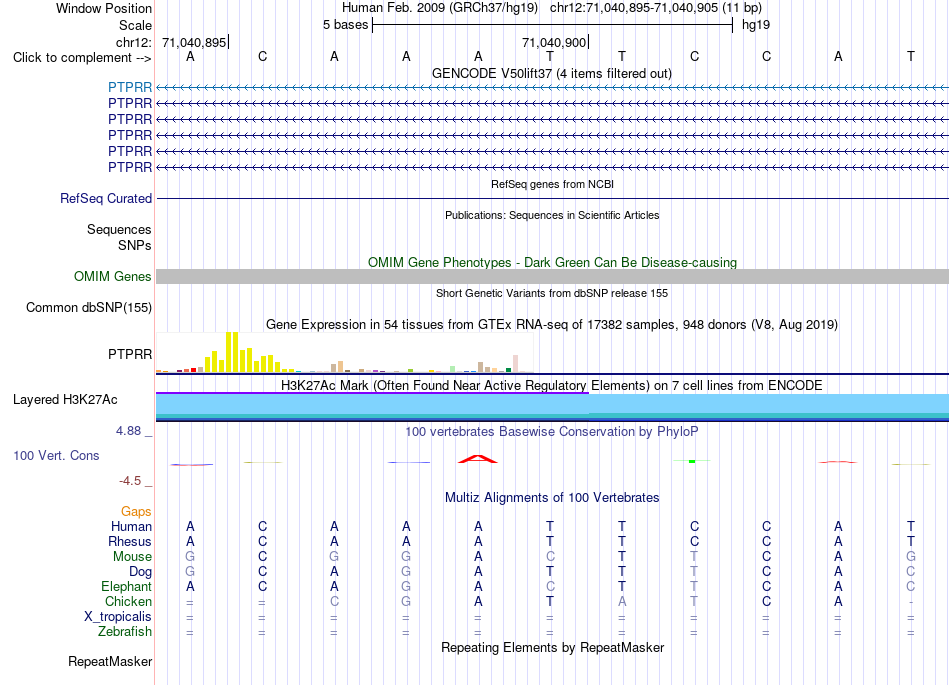The height and width of the screenshot is (685, 950).
Task: Click the 71,040,900 position marker
Action: [x=555, y=42]
